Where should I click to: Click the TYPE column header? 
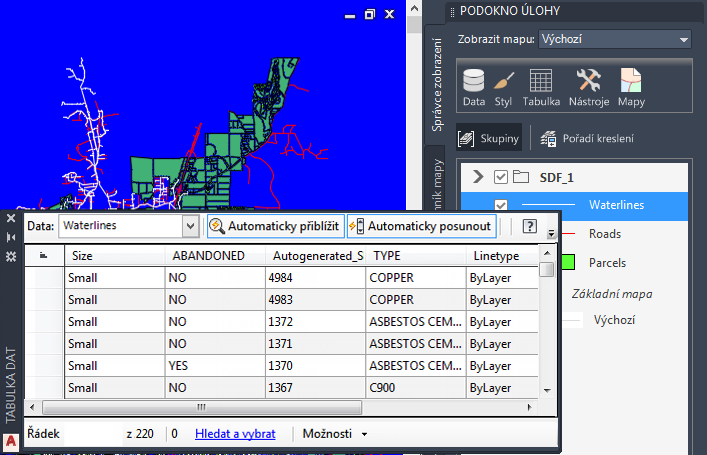coord(416,256)
